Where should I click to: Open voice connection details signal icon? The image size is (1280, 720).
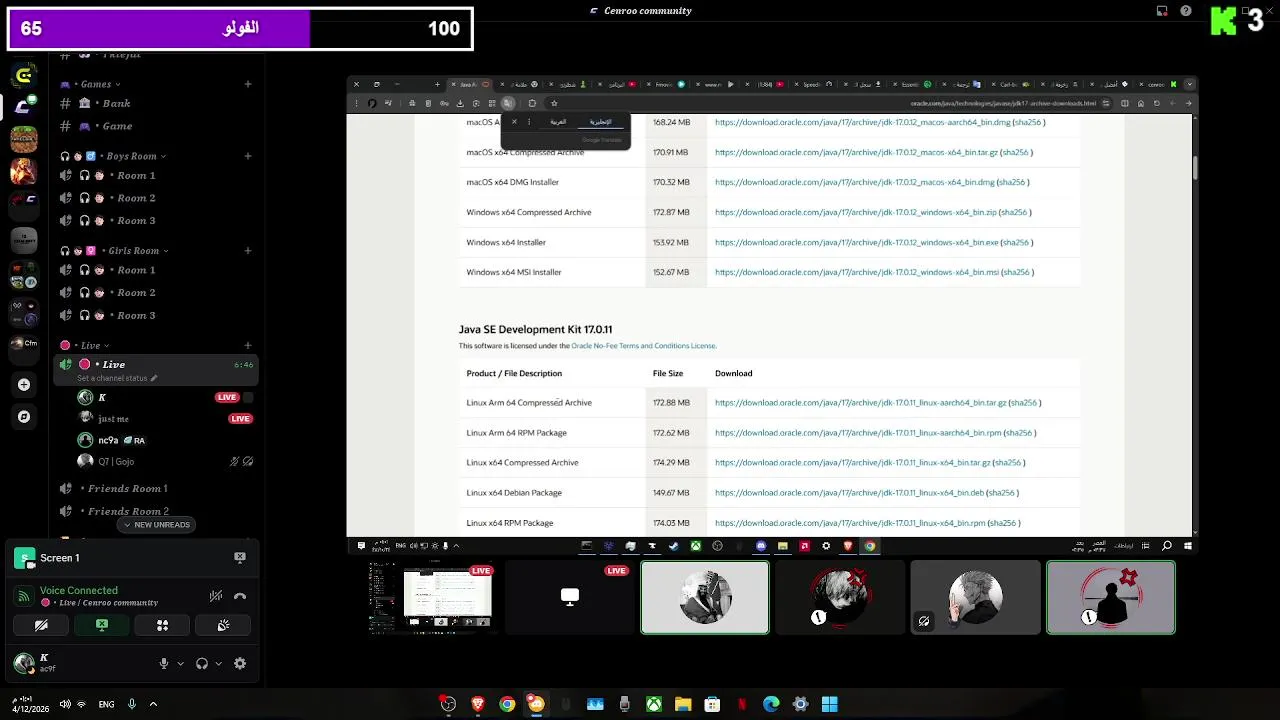click(24, 596)
